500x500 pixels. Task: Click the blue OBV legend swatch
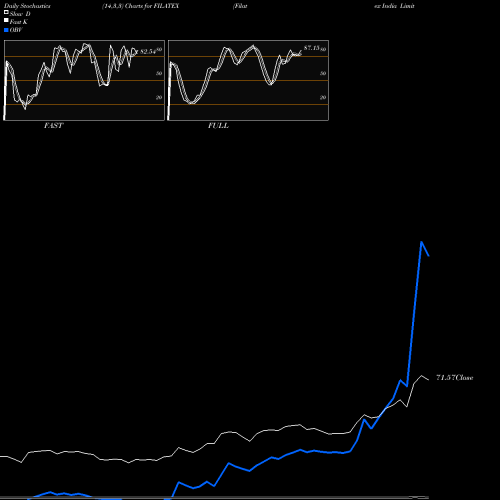[6, 30]
